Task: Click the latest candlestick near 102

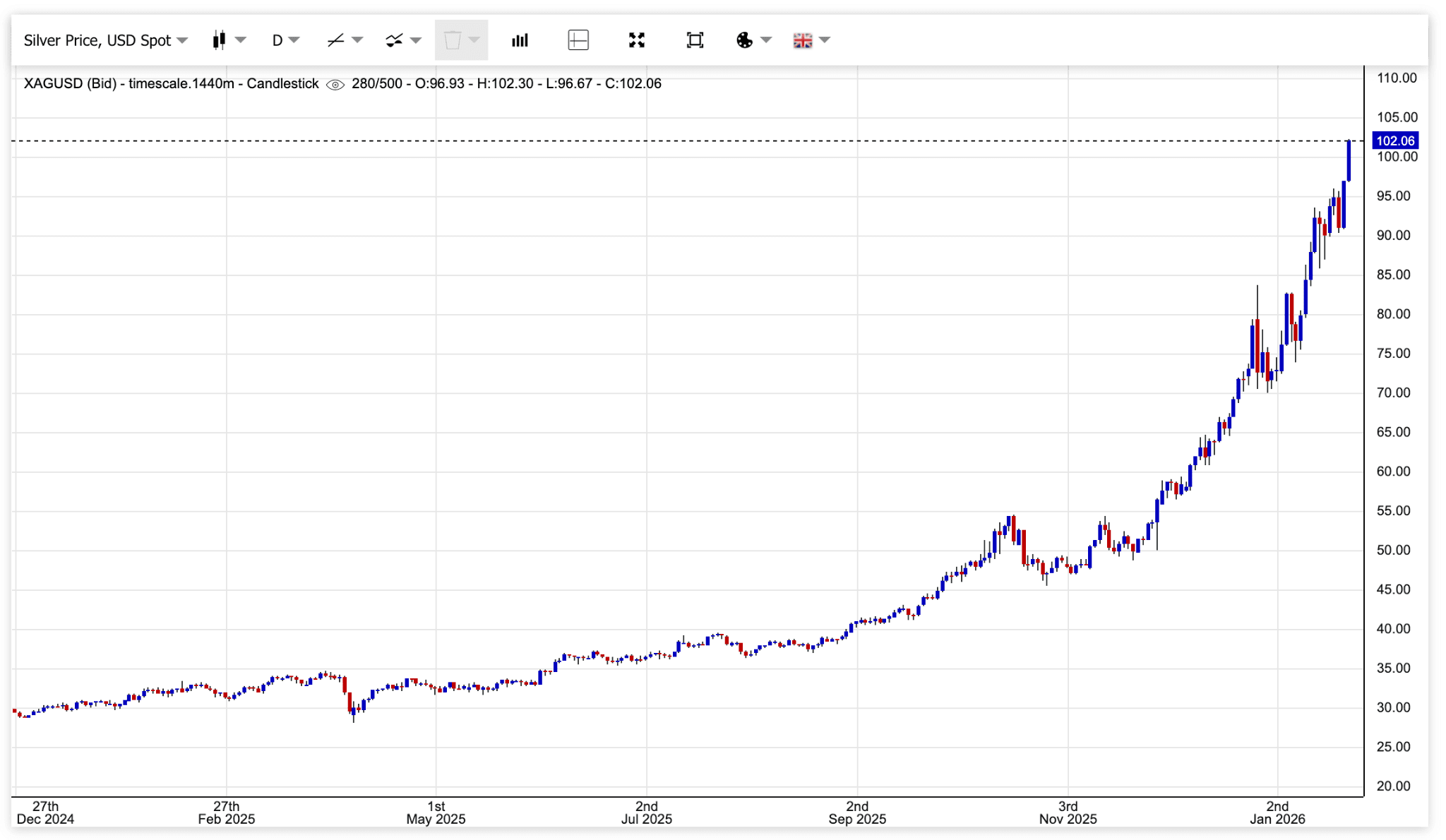Action: (1349, 161)
